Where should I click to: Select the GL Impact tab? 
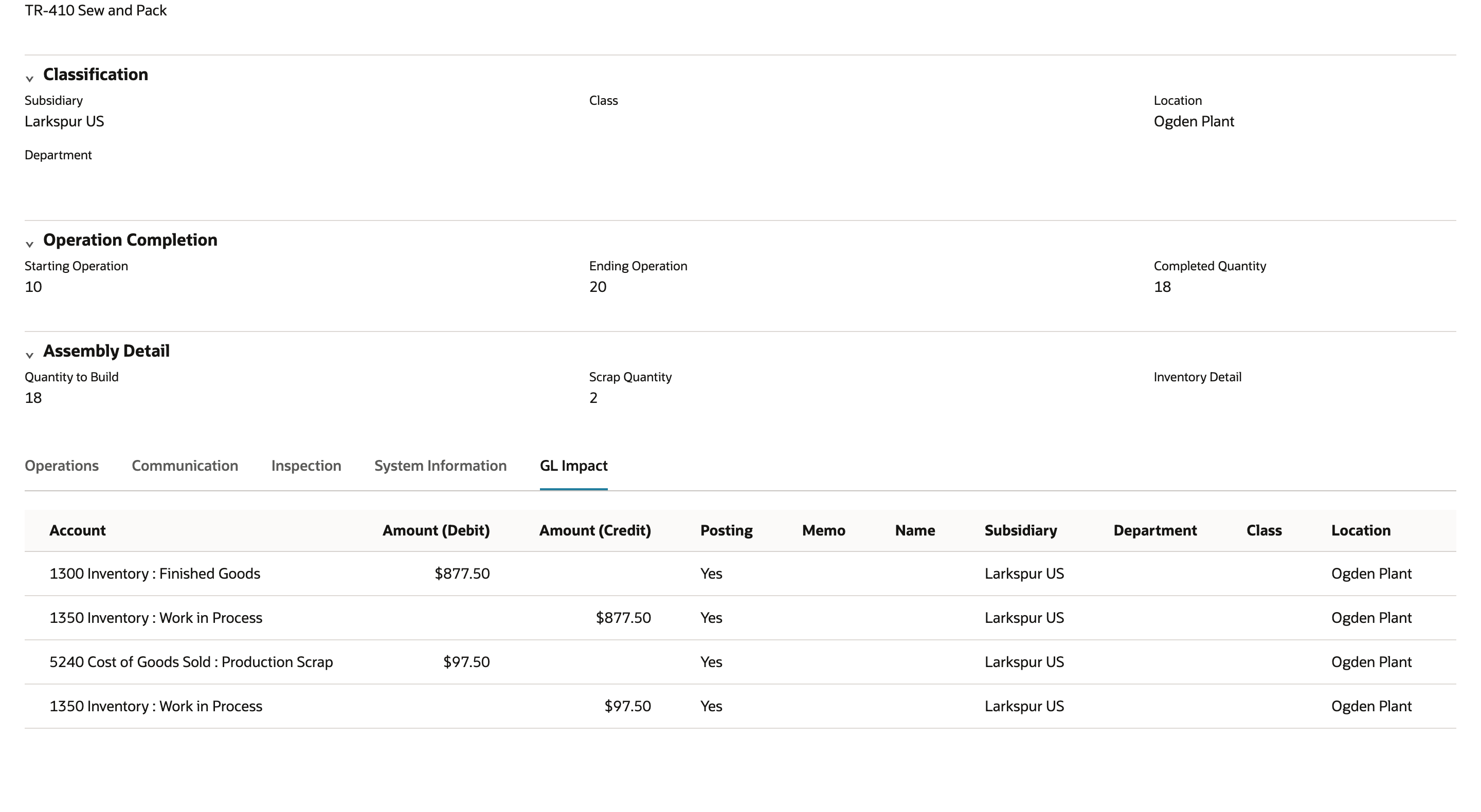[573, 466]
